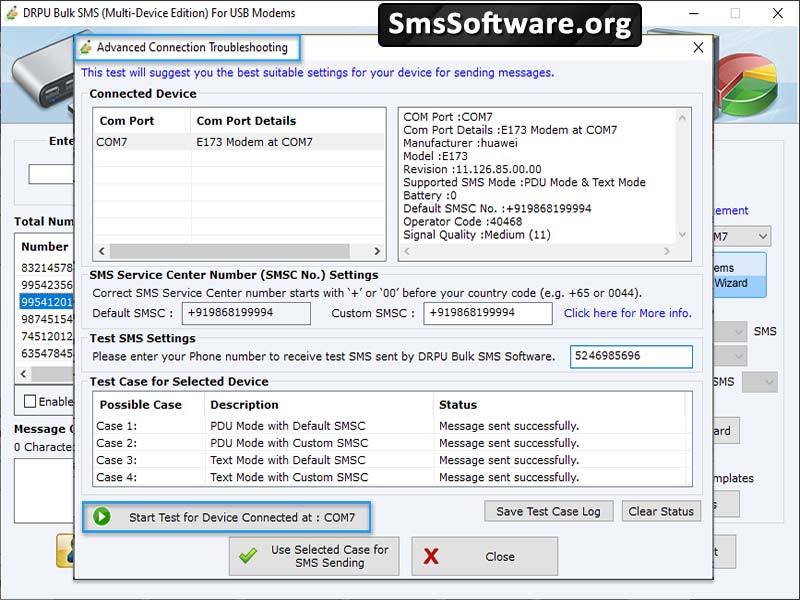Enable the checkbox on the left panel
This screenshot has width=800, height=600.
(x=29, y=401)
